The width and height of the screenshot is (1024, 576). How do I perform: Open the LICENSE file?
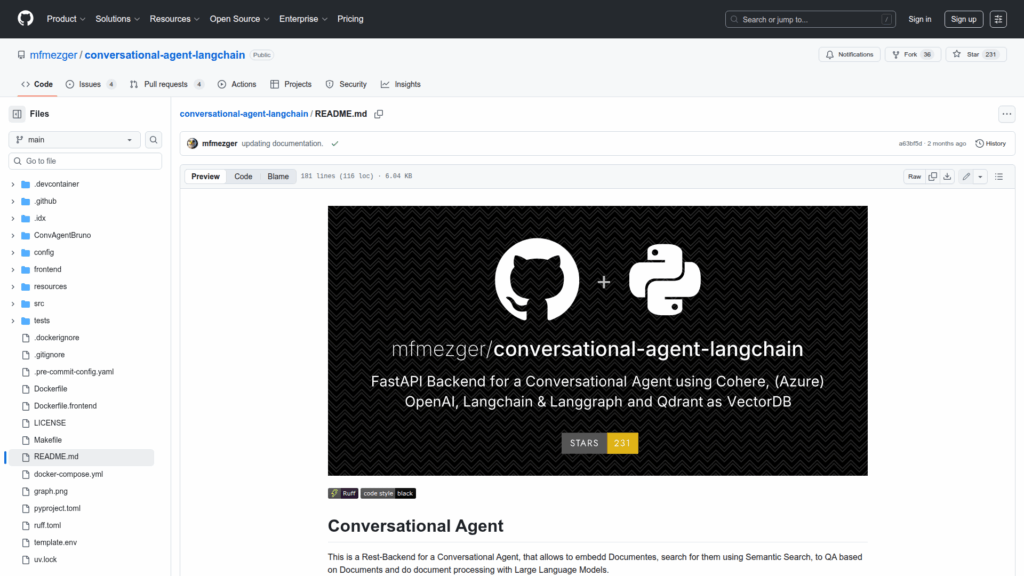pos(50,423)
